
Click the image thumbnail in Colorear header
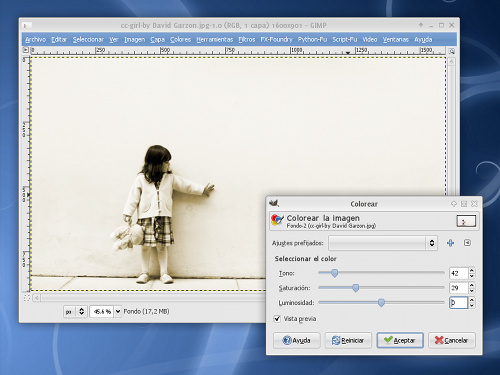tap(466, 221)
